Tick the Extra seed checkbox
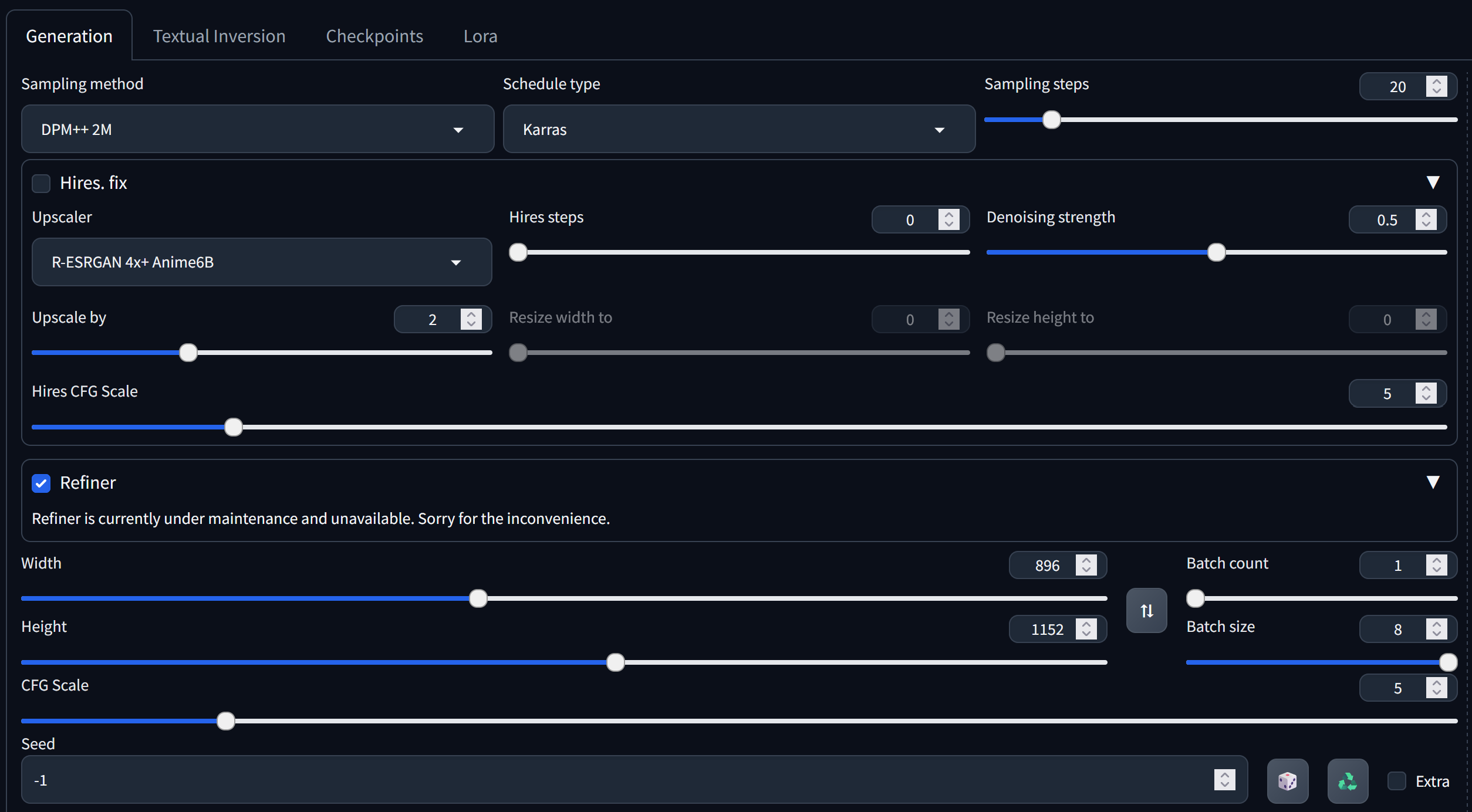Viewport: 1472px width, 812px height. click(1396, 781)
